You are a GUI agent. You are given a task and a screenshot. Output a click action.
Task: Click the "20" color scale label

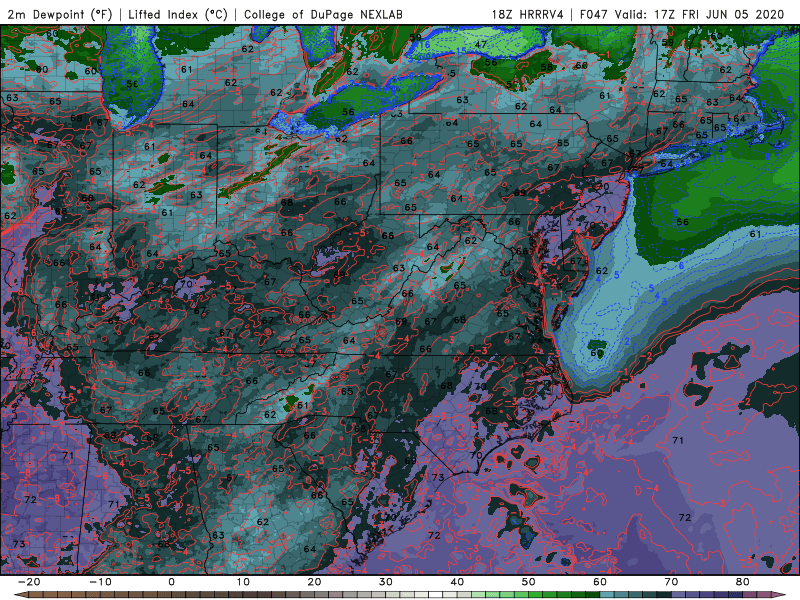pos(314,582)
